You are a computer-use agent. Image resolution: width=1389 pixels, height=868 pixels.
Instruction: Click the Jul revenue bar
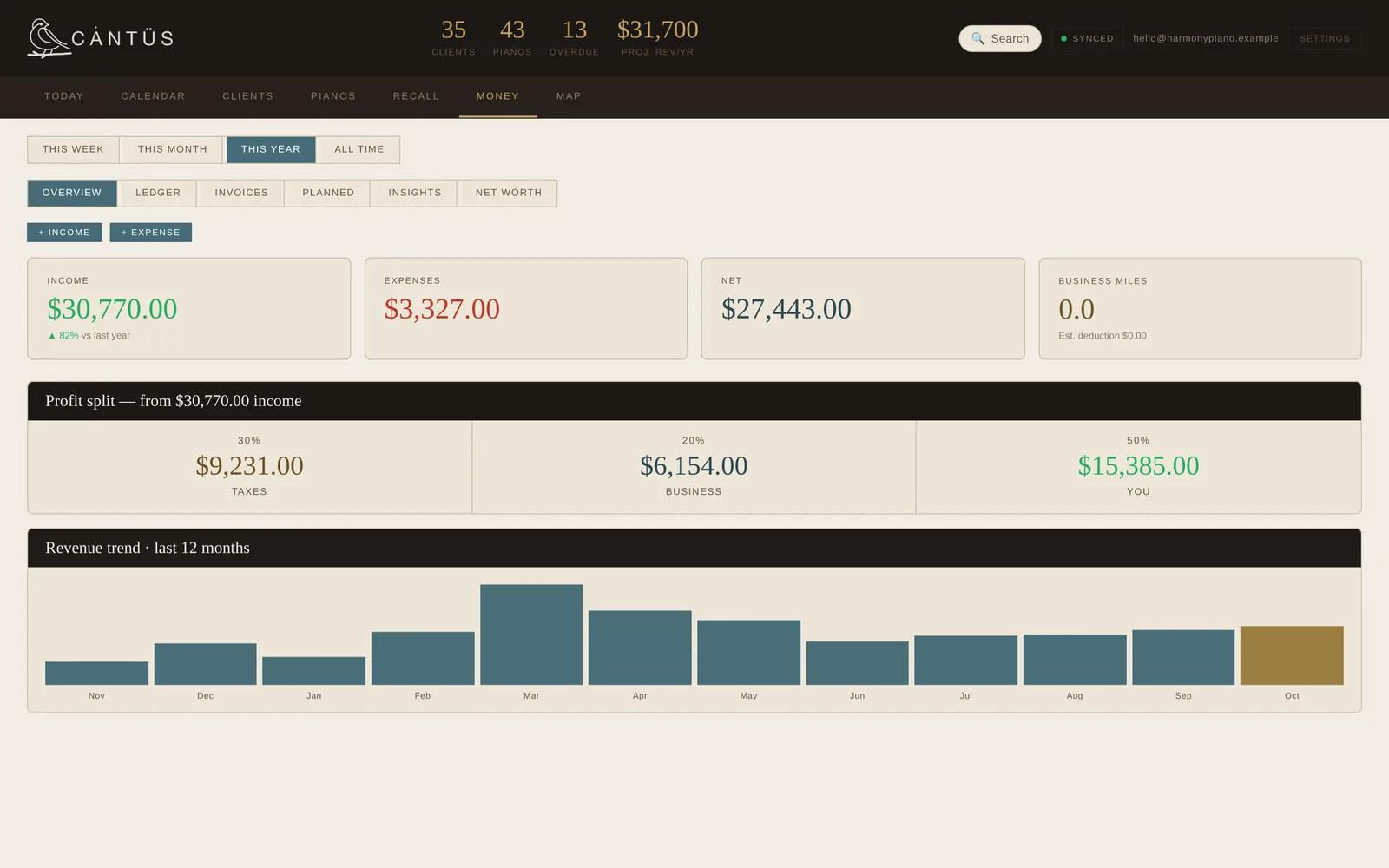pos(966,661)
